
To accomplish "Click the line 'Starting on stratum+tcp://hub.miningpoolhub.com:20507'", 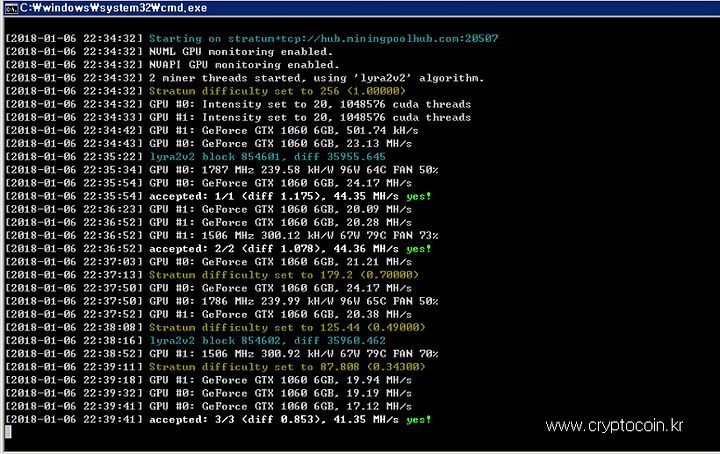I will [x=252, y=39].
